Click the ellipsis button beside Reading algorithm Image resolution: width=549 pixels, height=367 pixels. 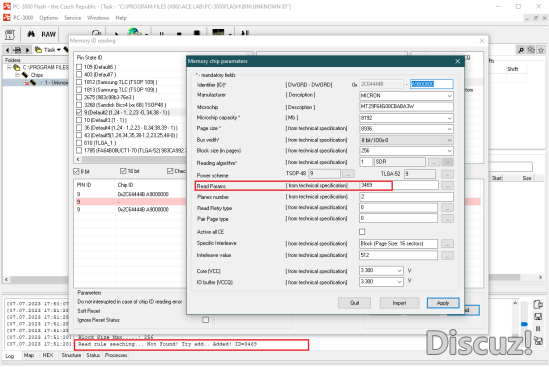click(434, 162)
